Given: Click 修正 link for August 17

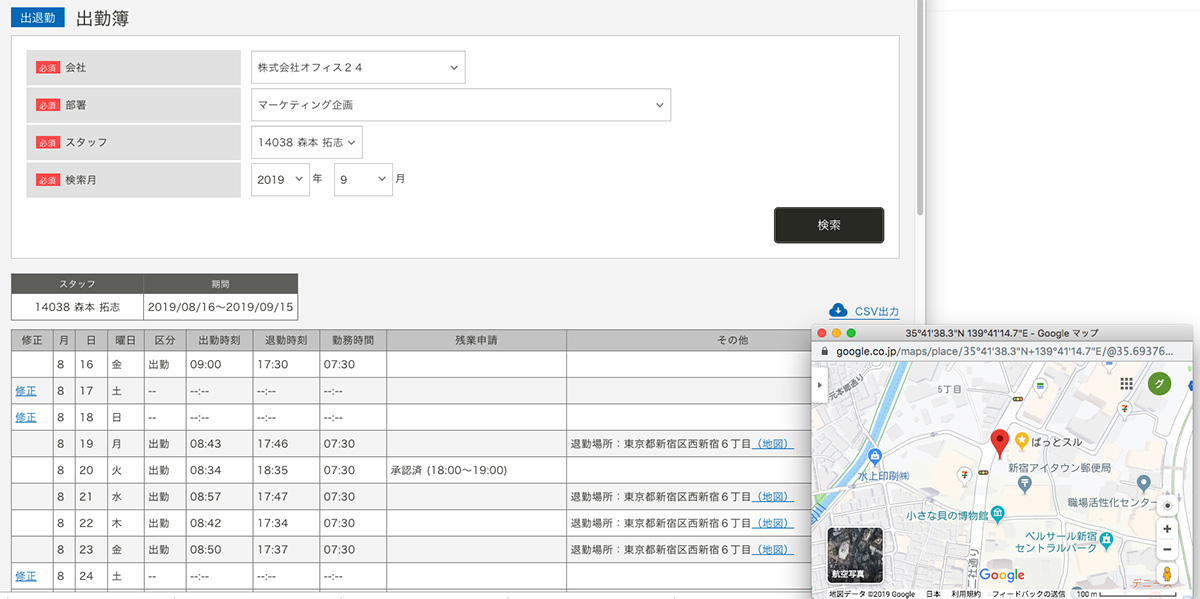Looking at the screenshot, I should coord(25,391).
